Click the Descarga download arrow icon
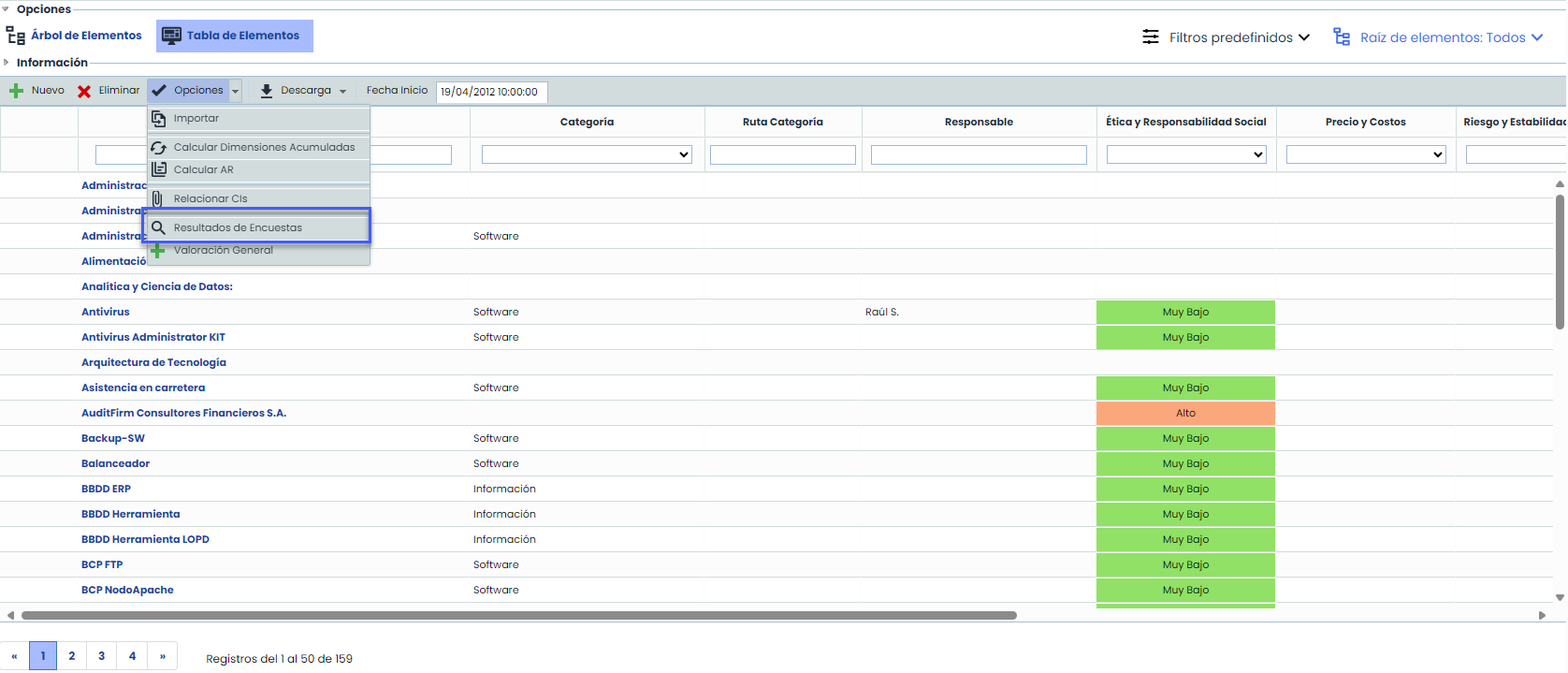This screenshot has width=1568, height=673. click(x=267, y=91)
